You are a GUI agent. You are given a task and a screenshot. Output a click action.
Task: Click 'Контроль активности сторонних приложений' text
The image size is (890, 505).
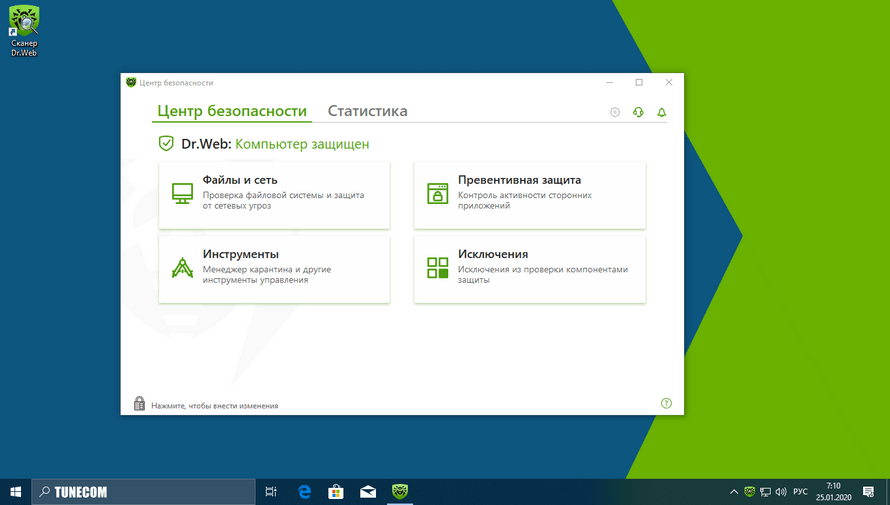(524, 200)
